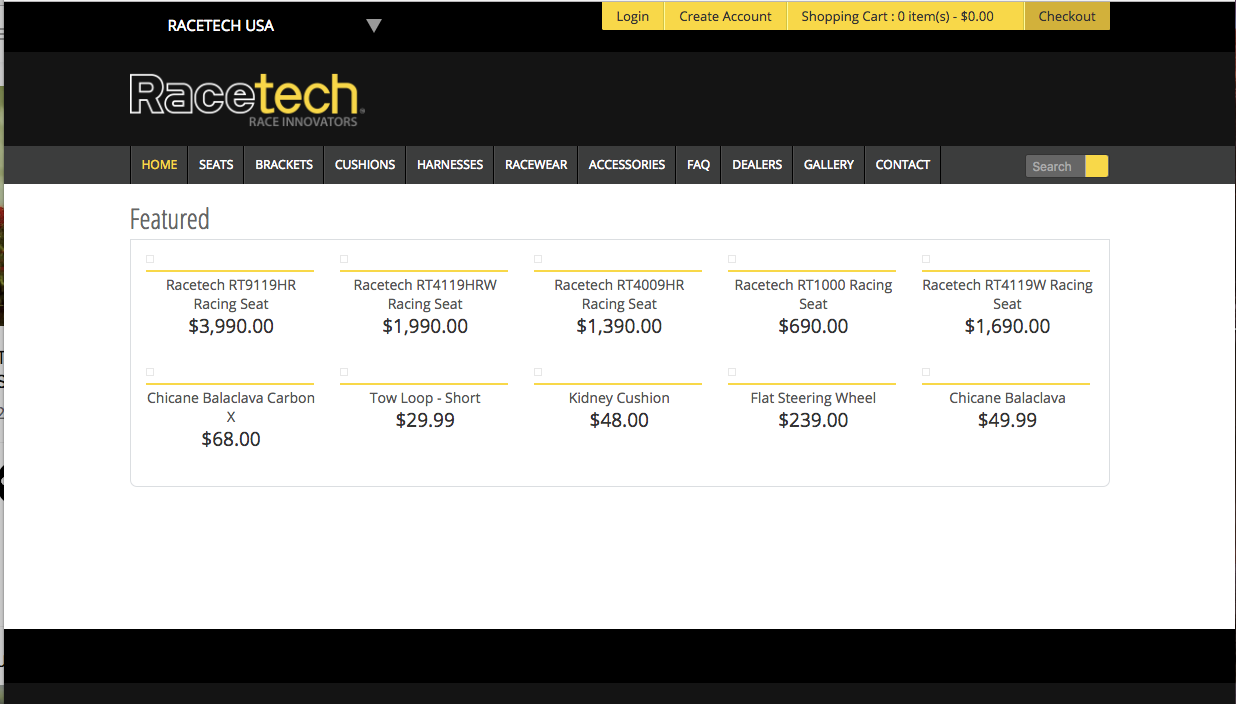
Task: Click the RT1000 seat image placeholder
Action: [x=732, y=259]
